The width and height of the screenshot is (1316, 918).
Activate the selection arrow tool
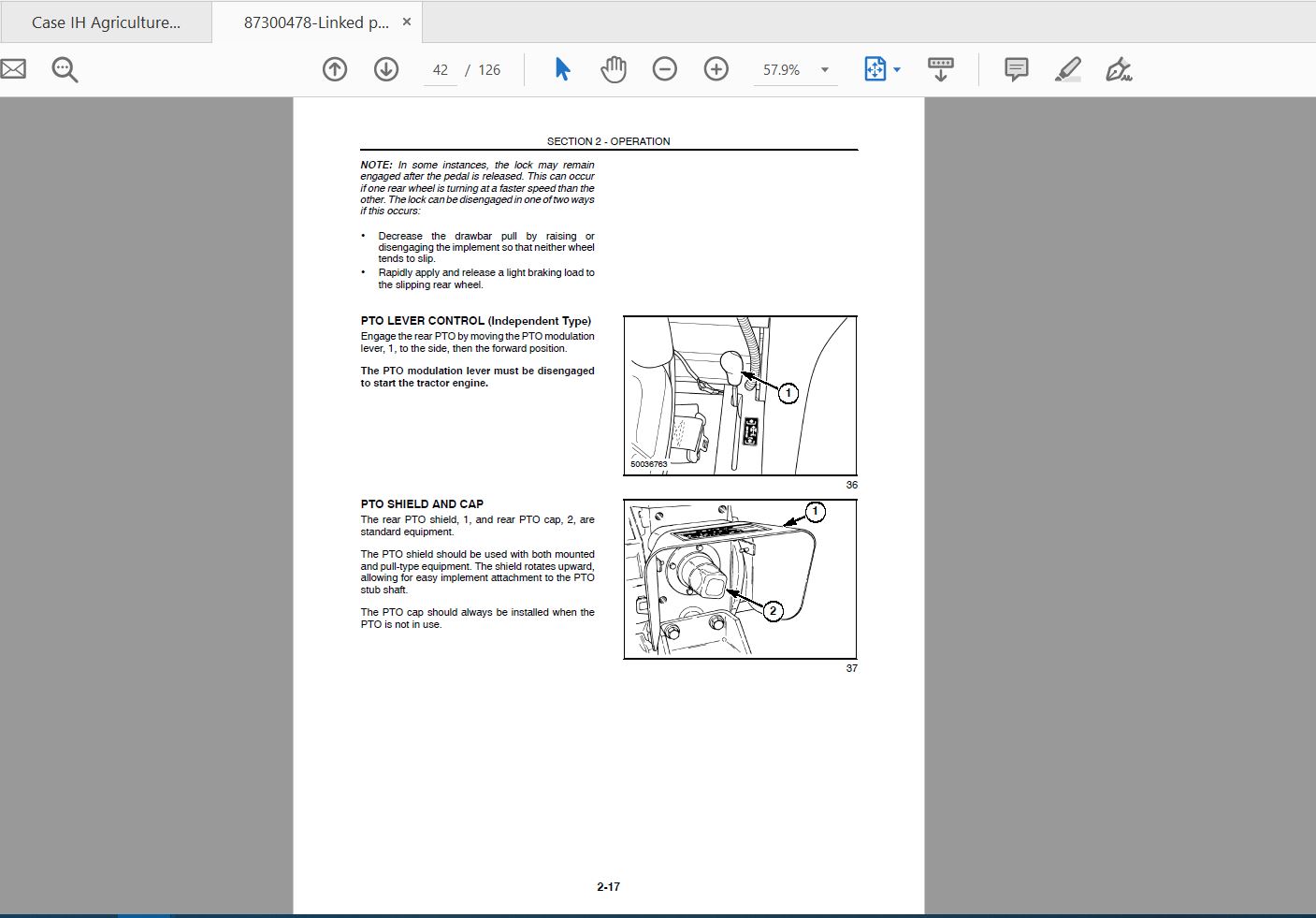click(x=562, y=69)
